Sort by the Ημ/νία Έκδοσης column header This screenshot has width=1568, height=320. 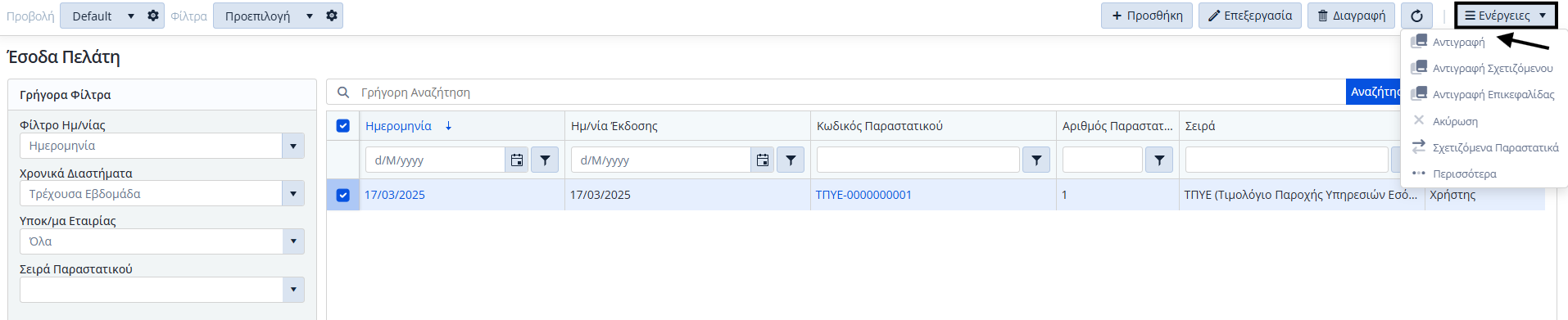pyautogui.click(x=614, y=126)
